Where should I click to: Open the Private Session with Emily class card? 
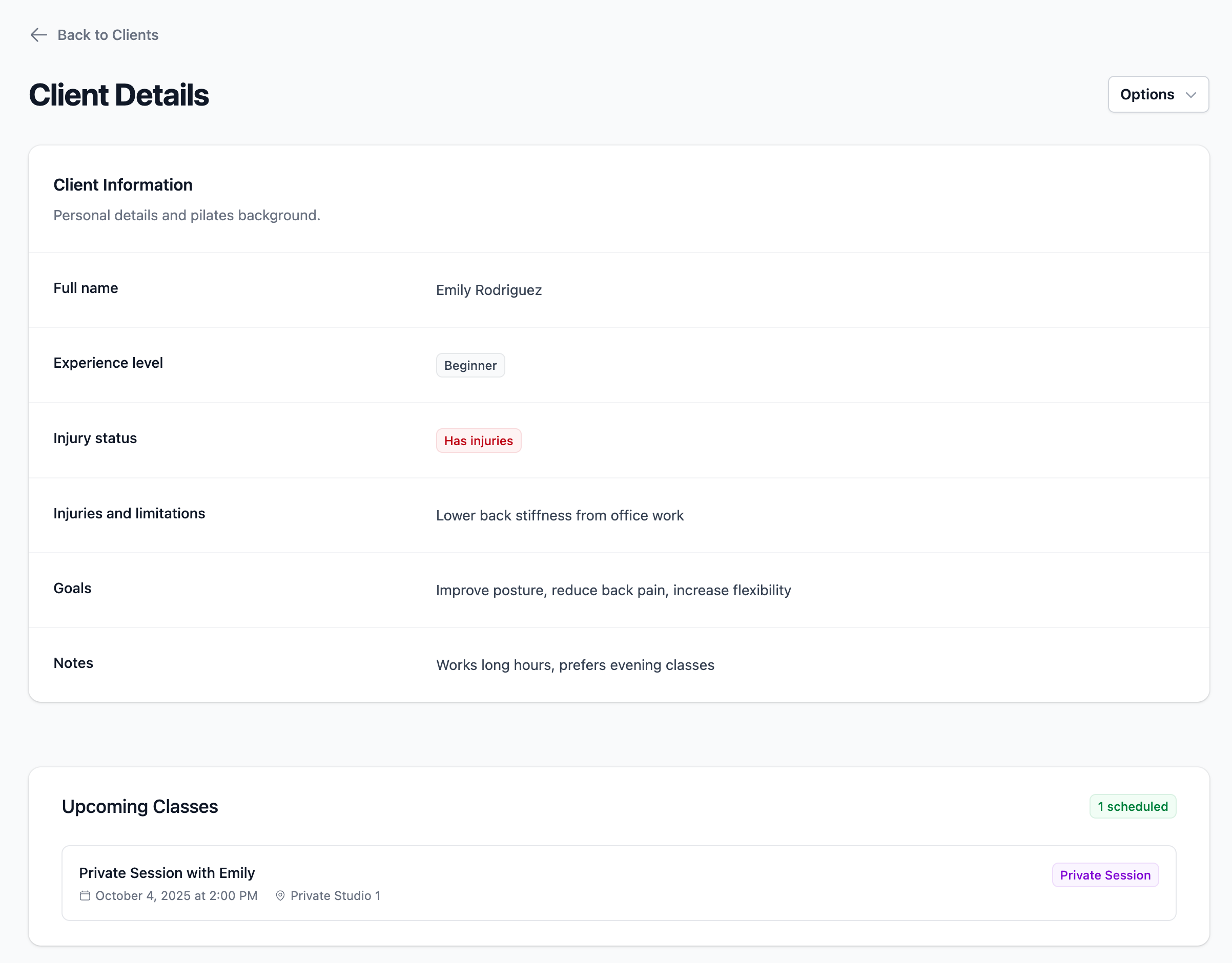pos(619,883)
